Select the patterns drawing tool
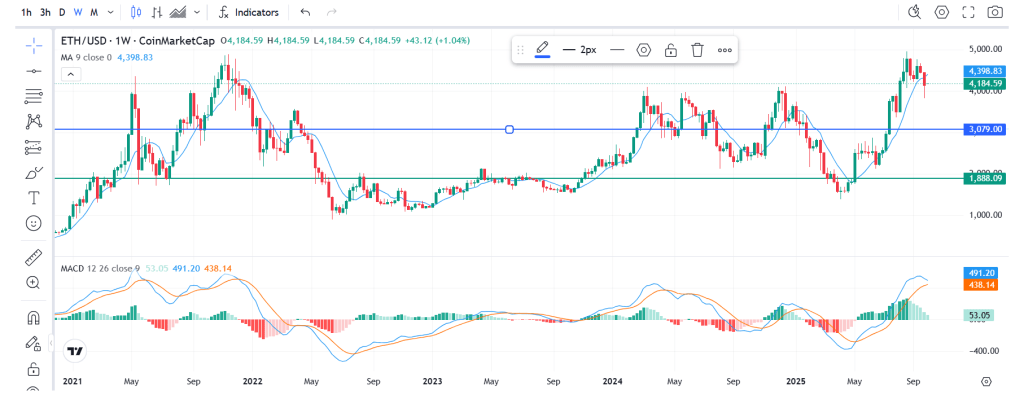Viewport: 1024px width, 399px height. point(33,121)
